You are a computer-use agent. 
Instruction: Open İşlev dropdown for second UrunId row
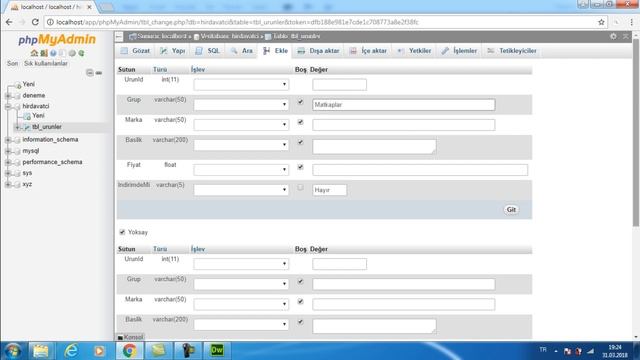pyautogui.click(x=241, y=264)
